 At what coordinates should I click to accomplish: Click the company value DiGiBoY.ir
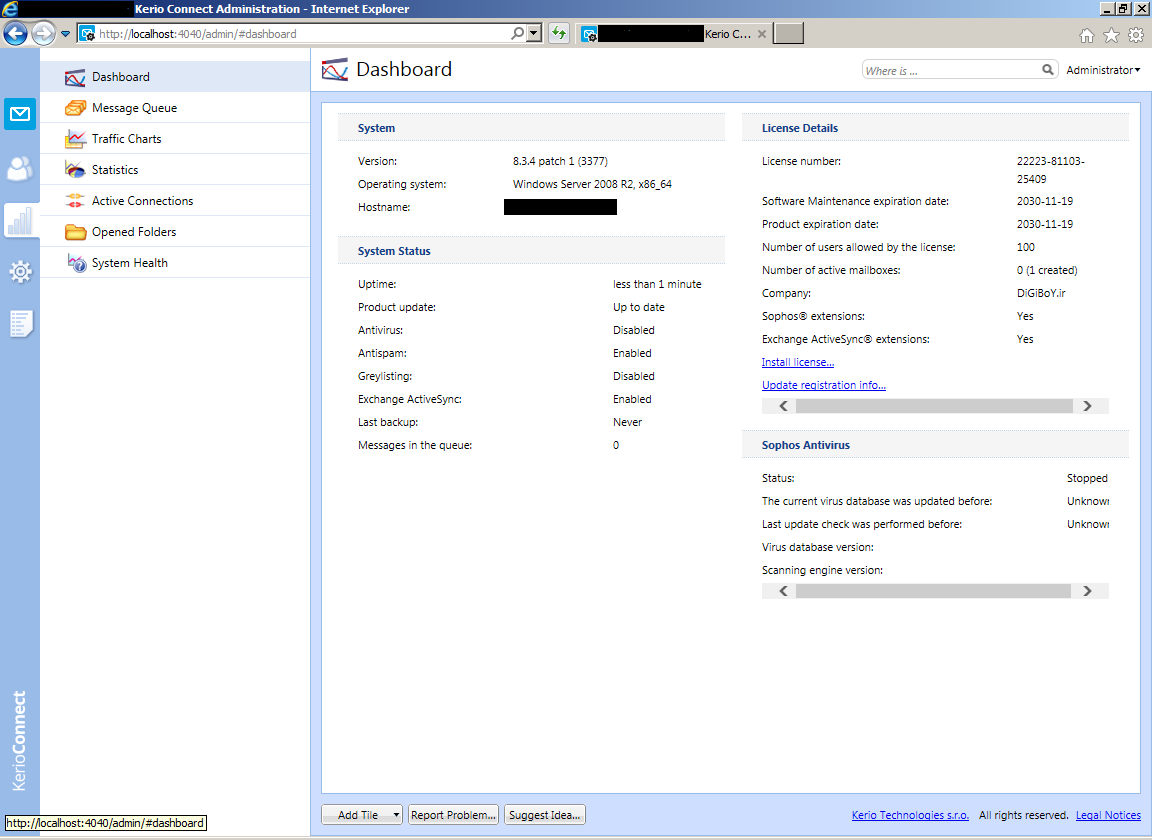coord(1041,293)
